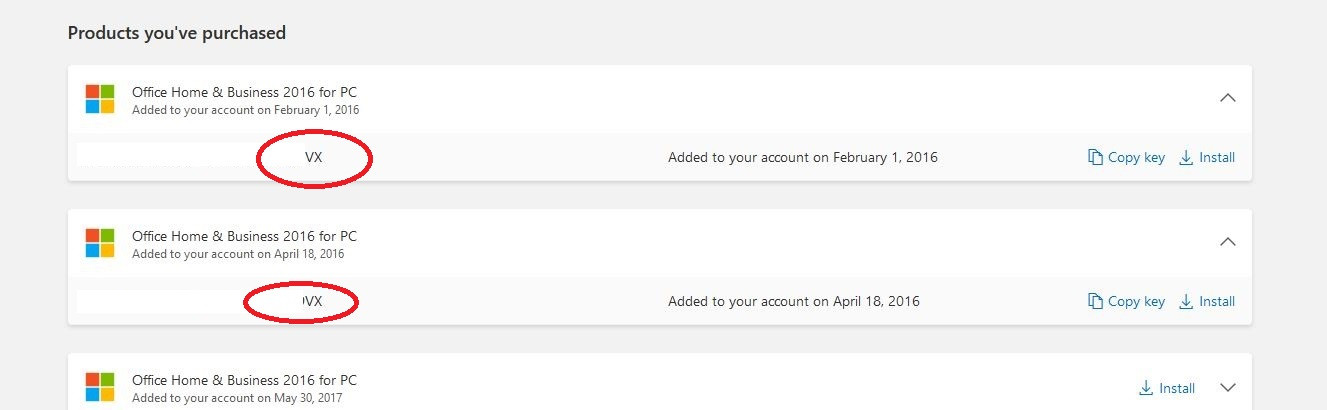Expand the May 30, 2017 Office product card
This screenshot has width=1327, height=410.
pos(1229,388)
